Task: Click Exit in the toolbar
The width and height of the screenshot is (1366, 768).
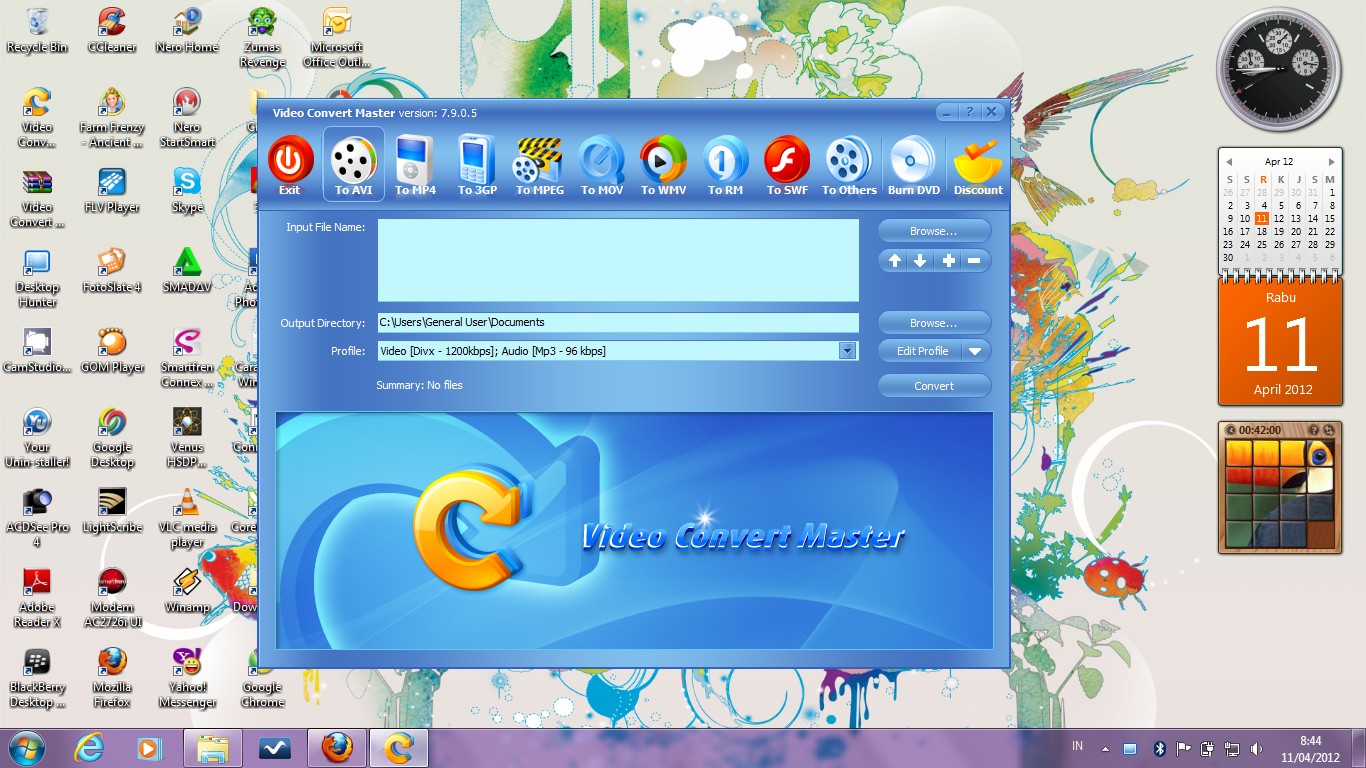Action: click(290, 165)
